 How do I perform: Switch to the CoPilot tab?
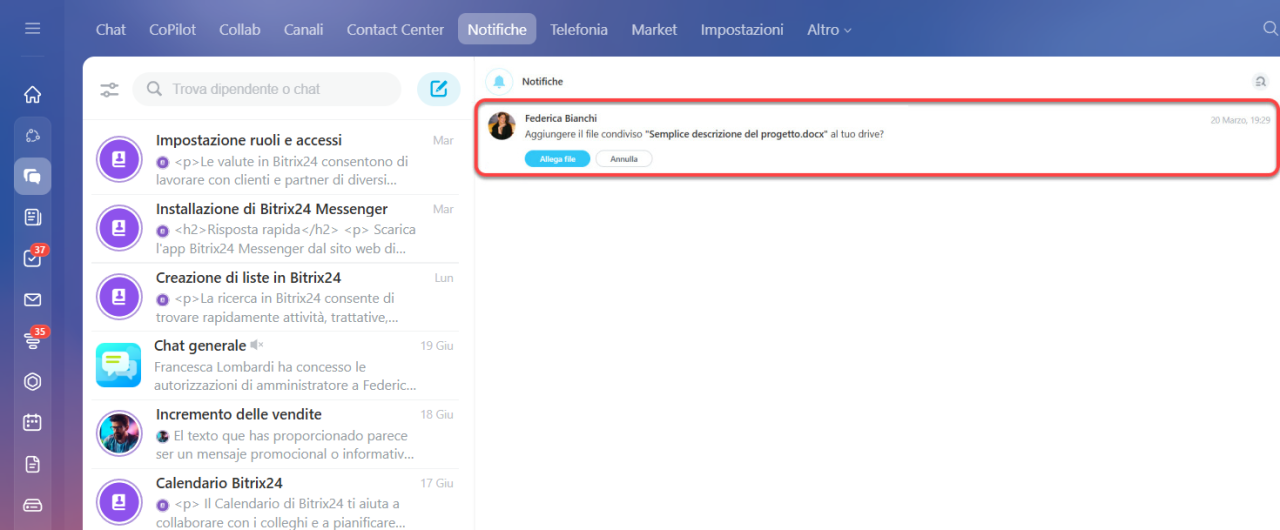(172, 29)
